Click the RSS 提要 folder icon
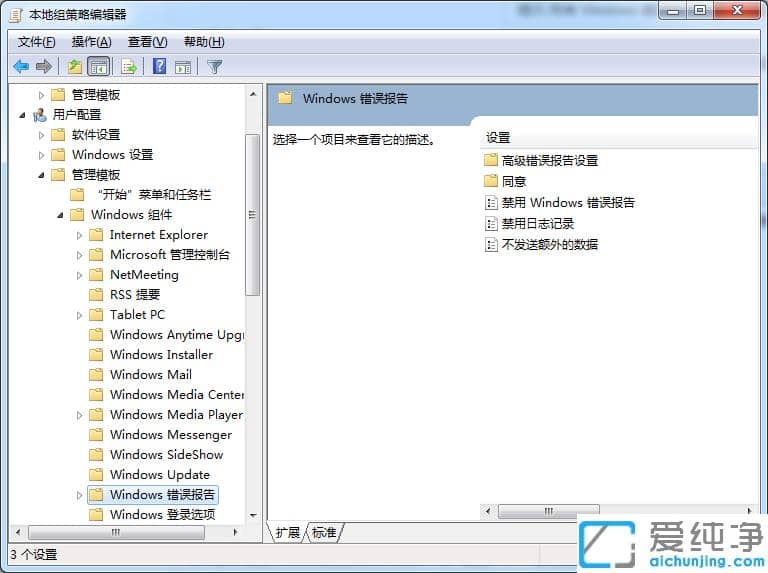Viewport: 768px width, 573px height. pos(96,294)
